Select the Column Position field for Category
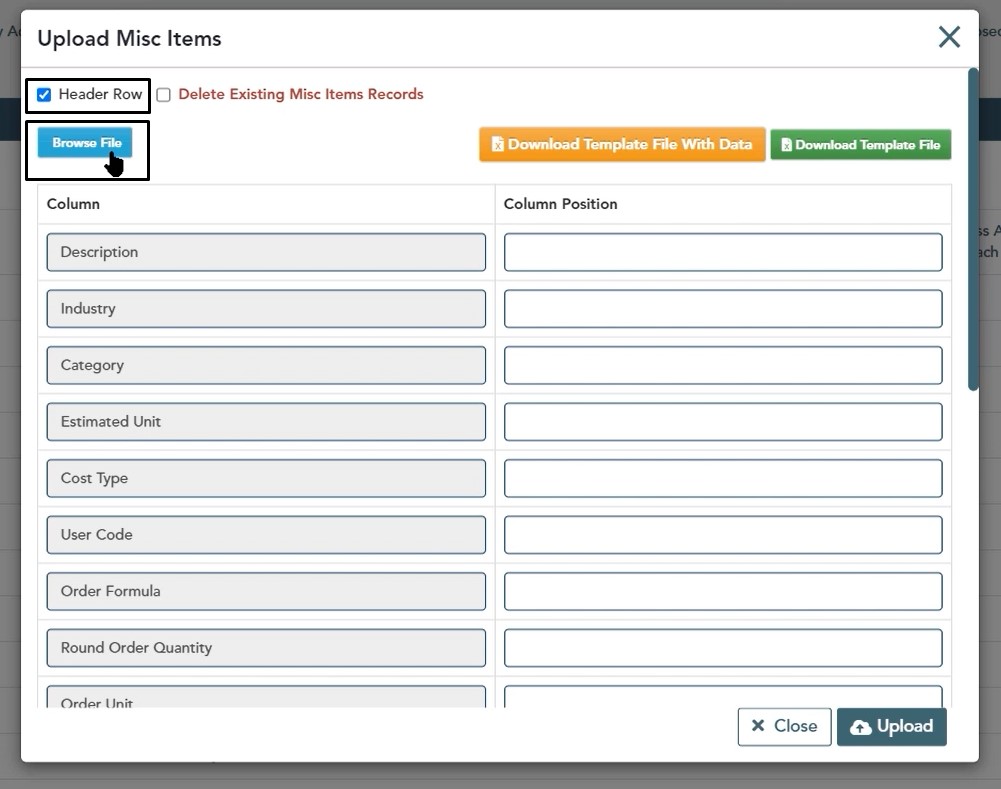Image resolution: width=1001 pixels, height=789 pixels. click(x=722, y=366)
